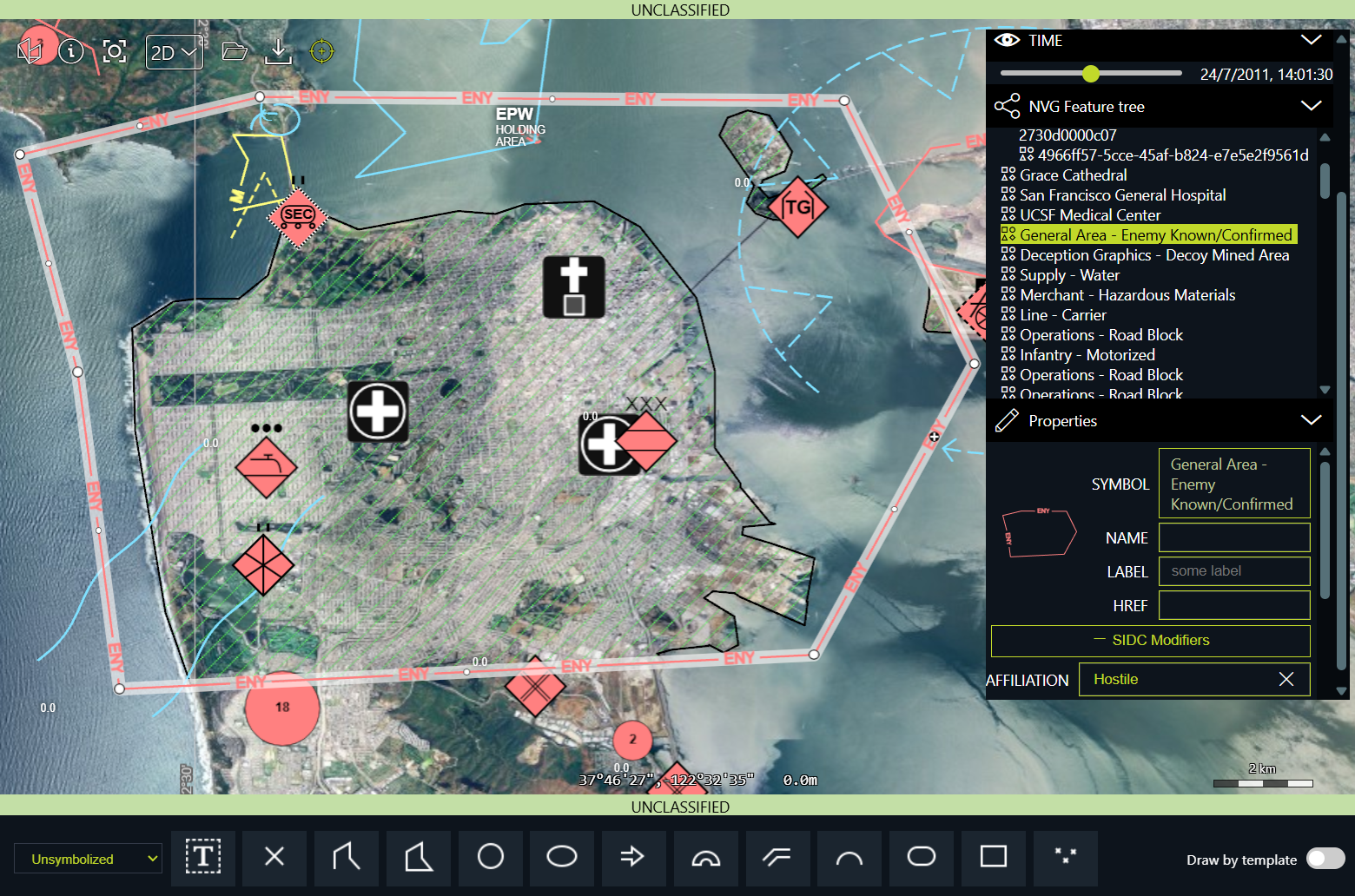Select Grace Cathedral in feature tree
This screenshot has height=896, width=1355.
(x=1064, y=175)
